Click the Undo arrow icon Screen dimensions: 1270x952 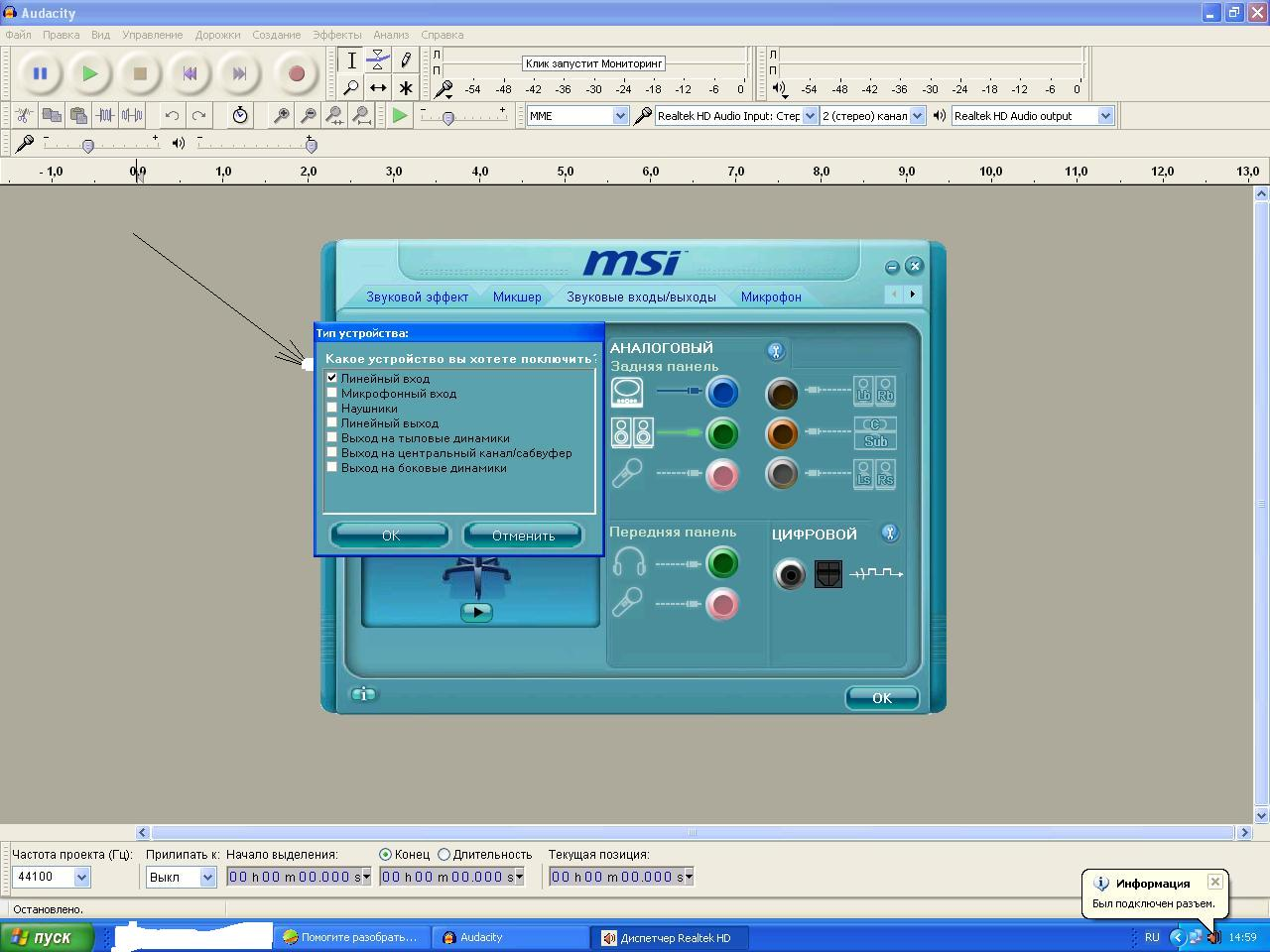[172, 115]
